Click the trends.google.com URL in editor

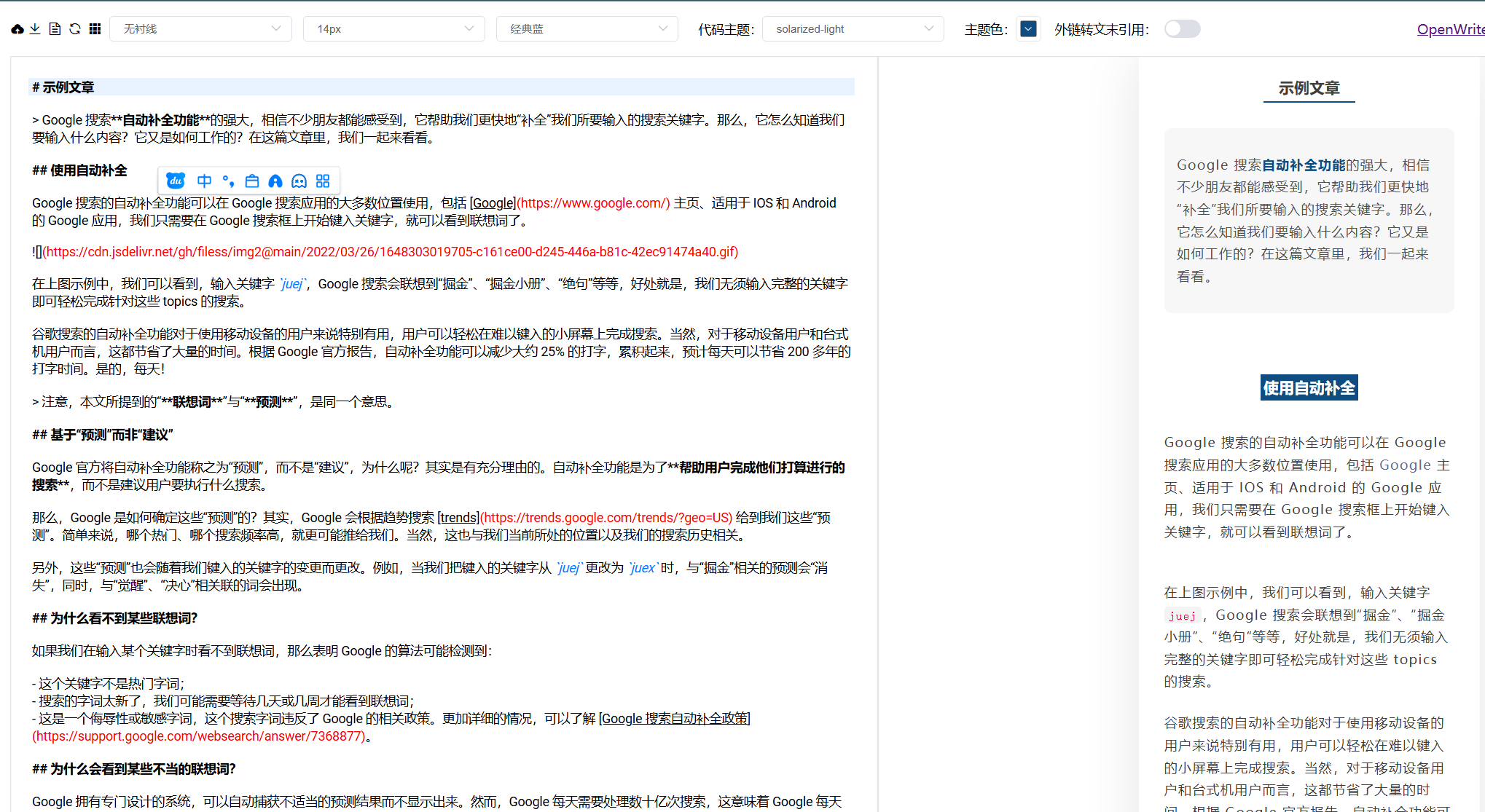click(606, 518)
